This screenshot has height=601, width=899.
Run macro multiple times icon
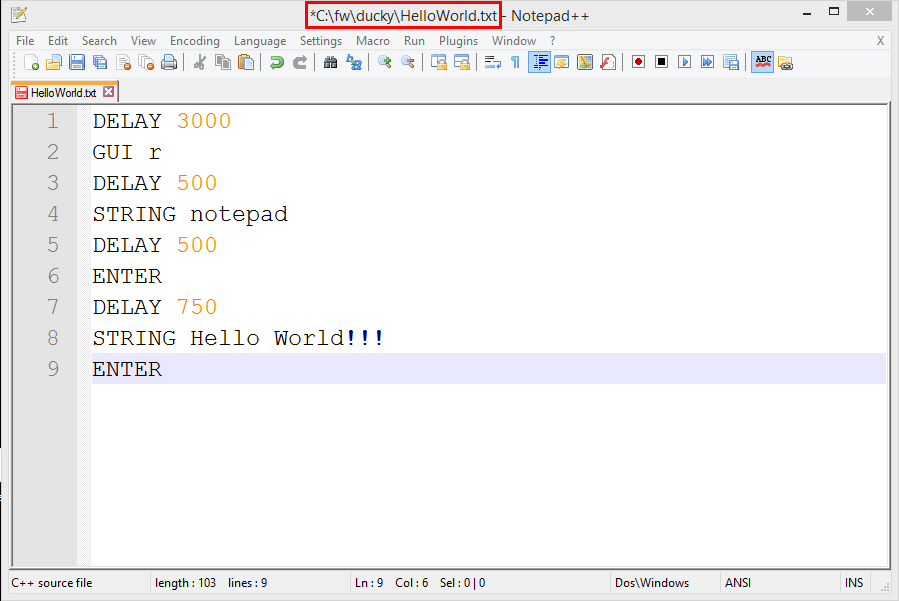click(x=708, y=62)
